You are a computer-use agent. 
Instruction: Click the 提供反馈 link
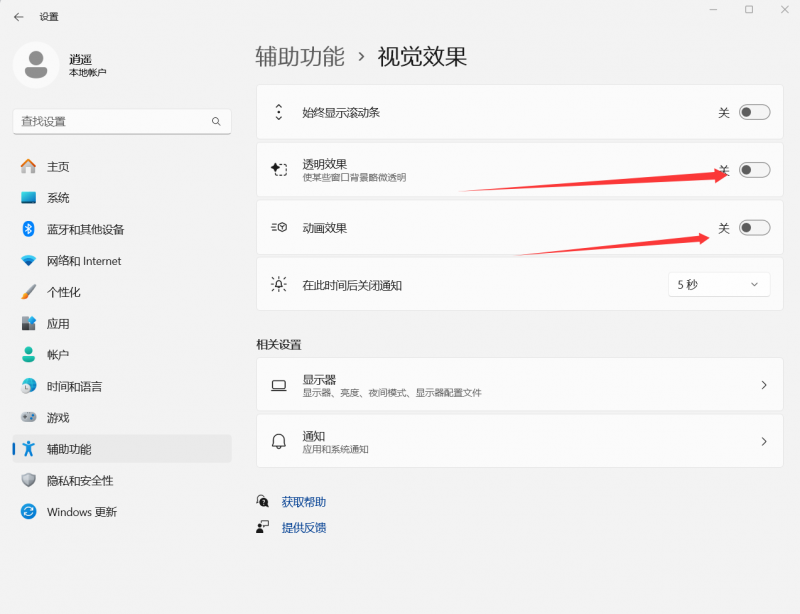[302, 528]
